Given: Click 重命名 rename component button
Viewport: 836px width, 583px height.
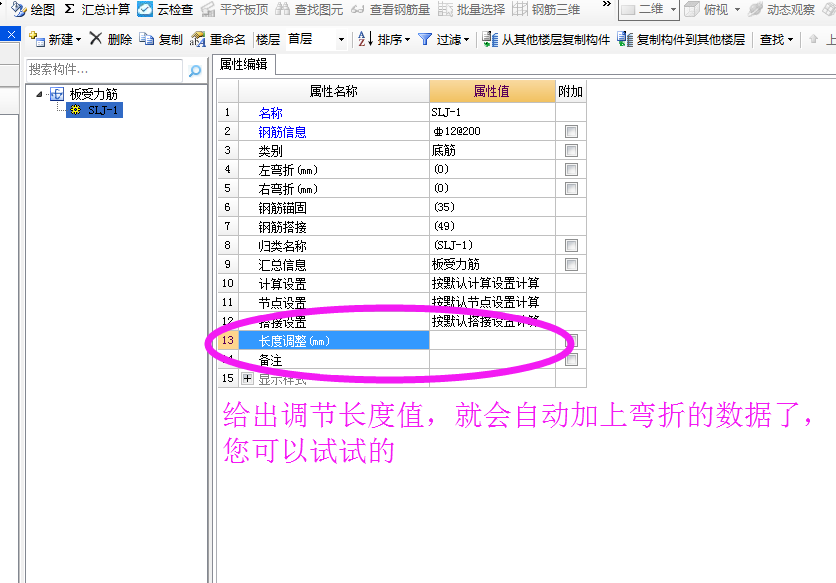Looking at the screenshot, I should 218,39.
